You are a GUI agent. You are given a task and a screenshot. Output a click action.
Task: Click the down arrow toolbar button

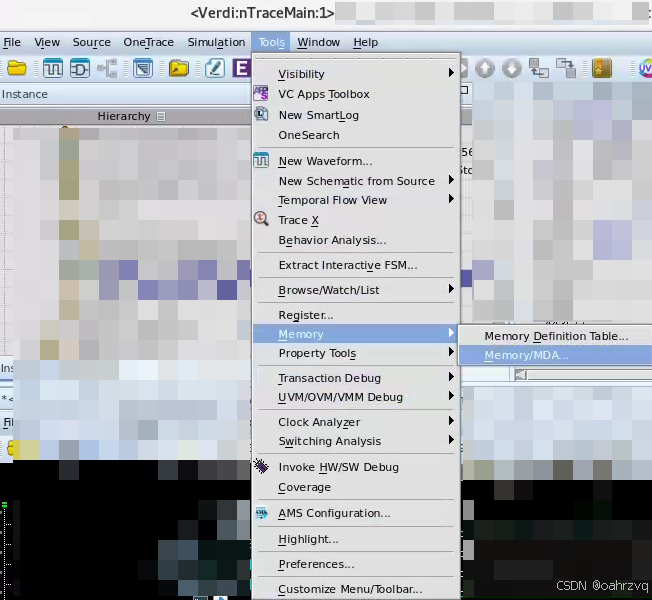tap(511, 68)
